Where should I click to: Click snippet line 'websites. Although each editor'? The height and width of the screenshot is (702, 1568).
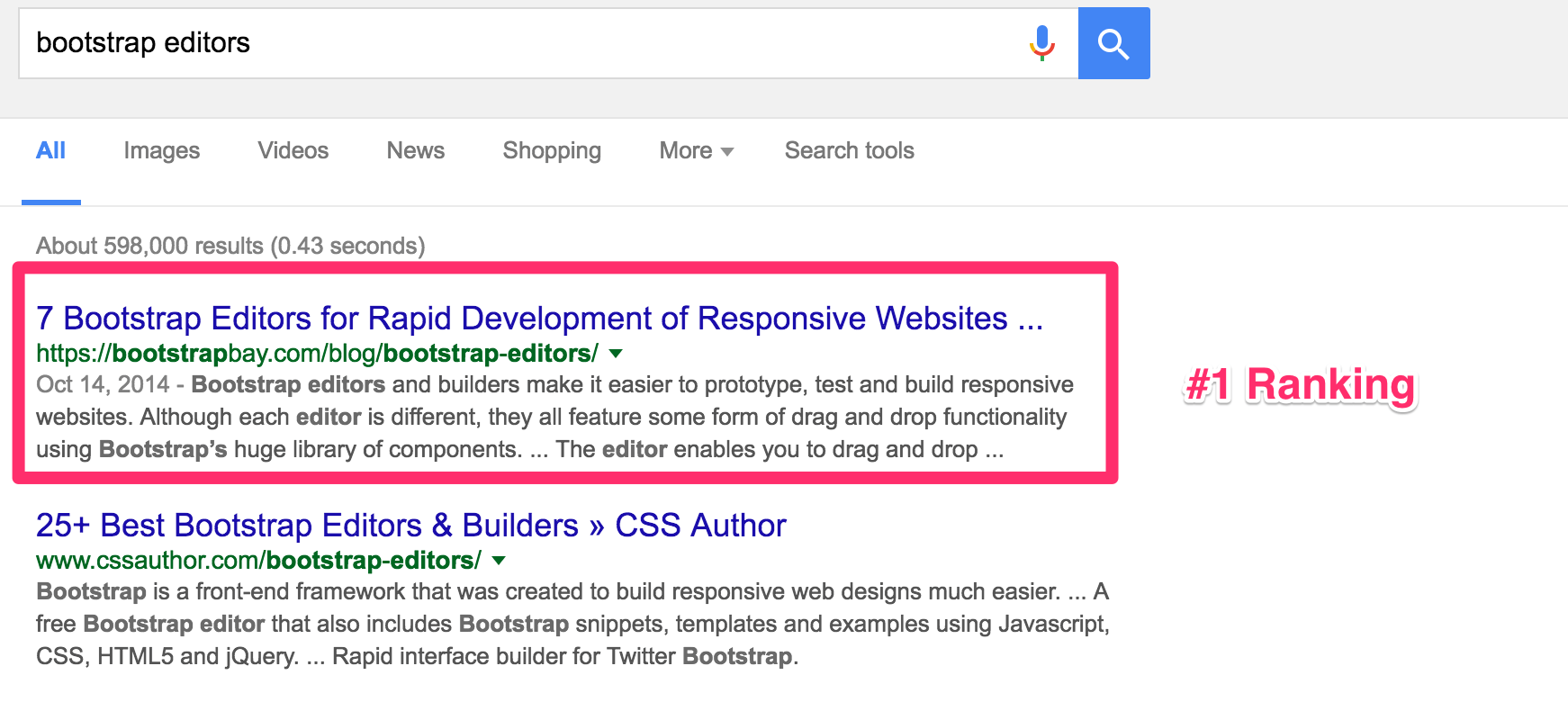point(551,418)
